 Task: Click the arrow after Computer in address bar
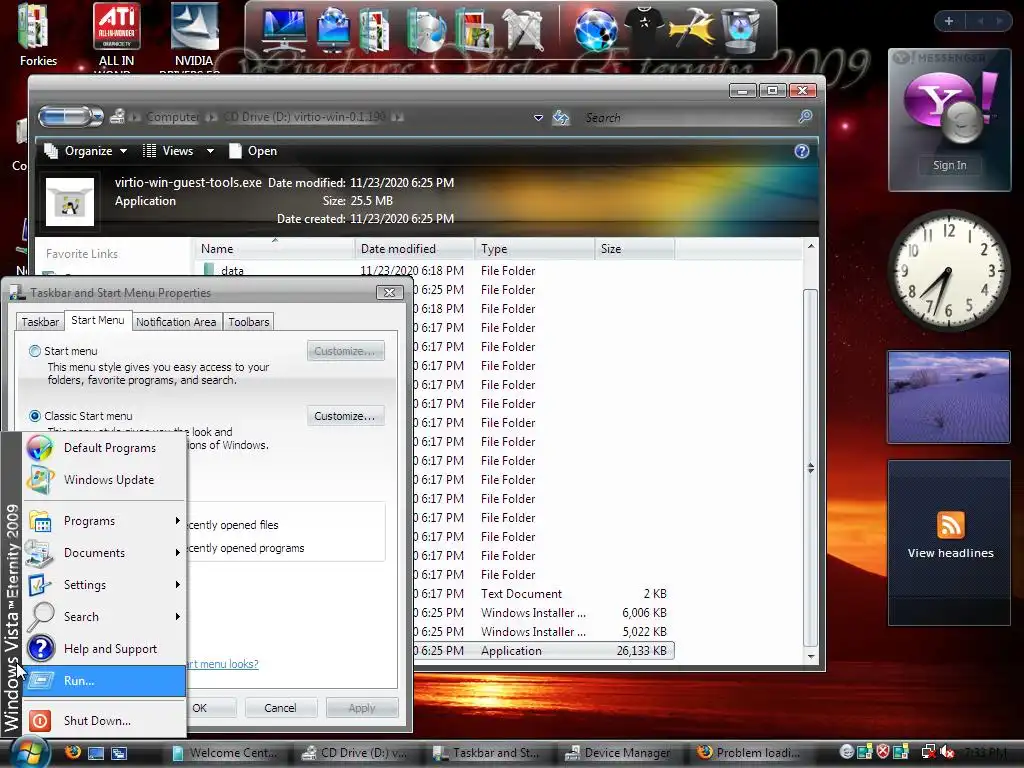[212, 118]
